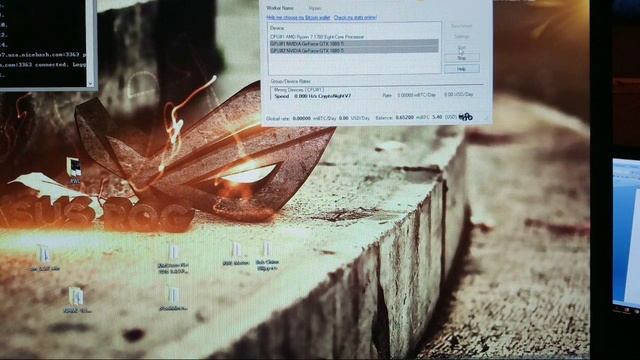This screenshot has width=640, height=360.
Task: Click the Stop button in the miner
Action: point(462,58)
